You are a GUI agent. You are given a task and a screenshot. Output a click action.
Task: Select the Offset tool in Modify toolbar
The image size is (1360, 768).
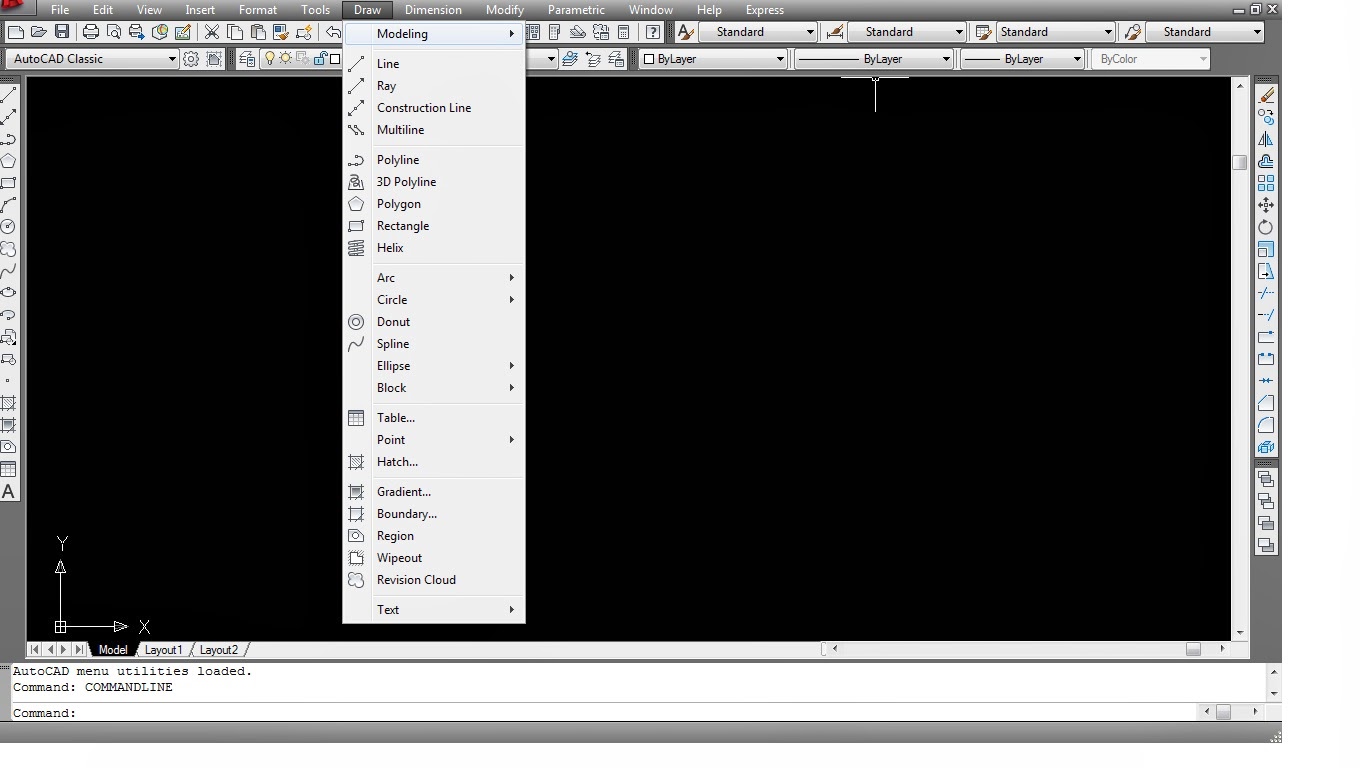[1266, 161]
